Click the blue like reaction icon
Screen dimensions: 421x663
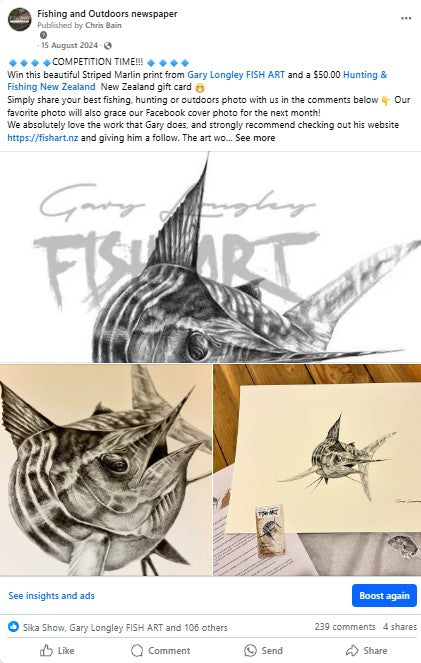click(x=14, y=627)
